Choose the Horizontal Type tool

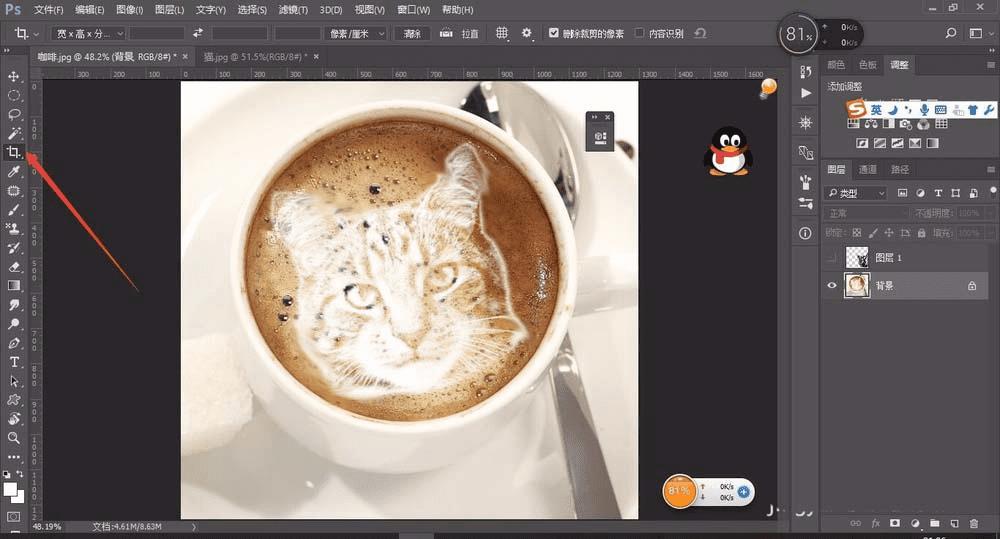(14, 362)
